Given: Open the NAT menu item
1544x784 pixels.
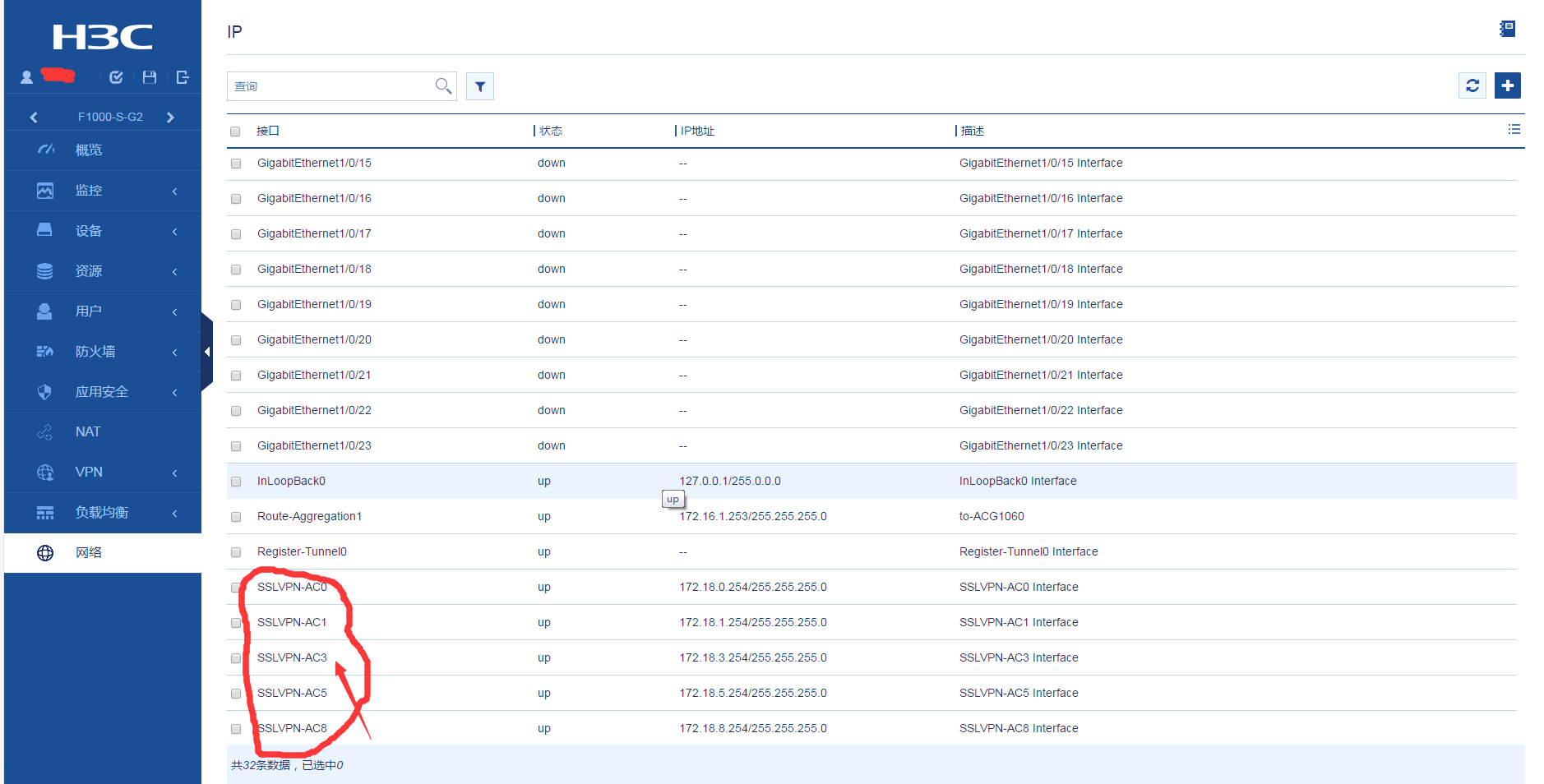Looking at the screenshot, I should coord(88,432).
